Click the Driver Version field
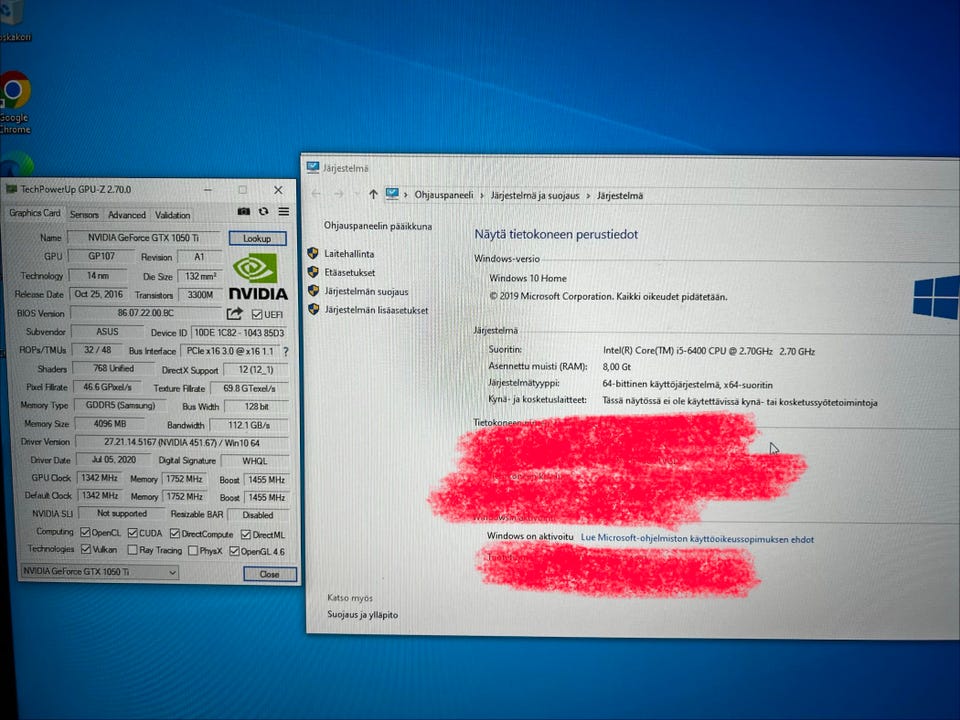The image size is (960, 720). (x=182, y=442)
